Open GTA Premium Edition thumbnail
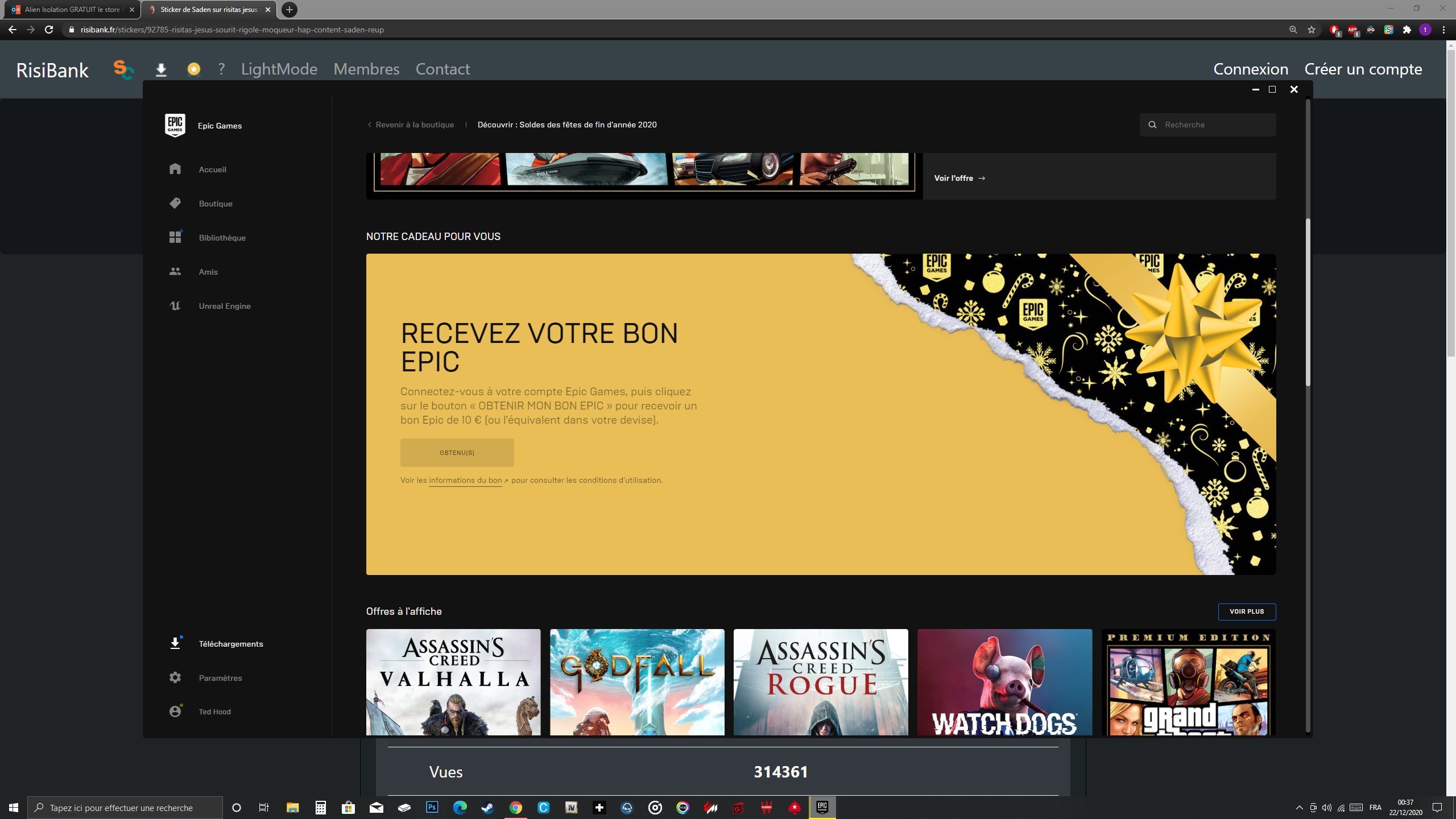 (1188, 682)
